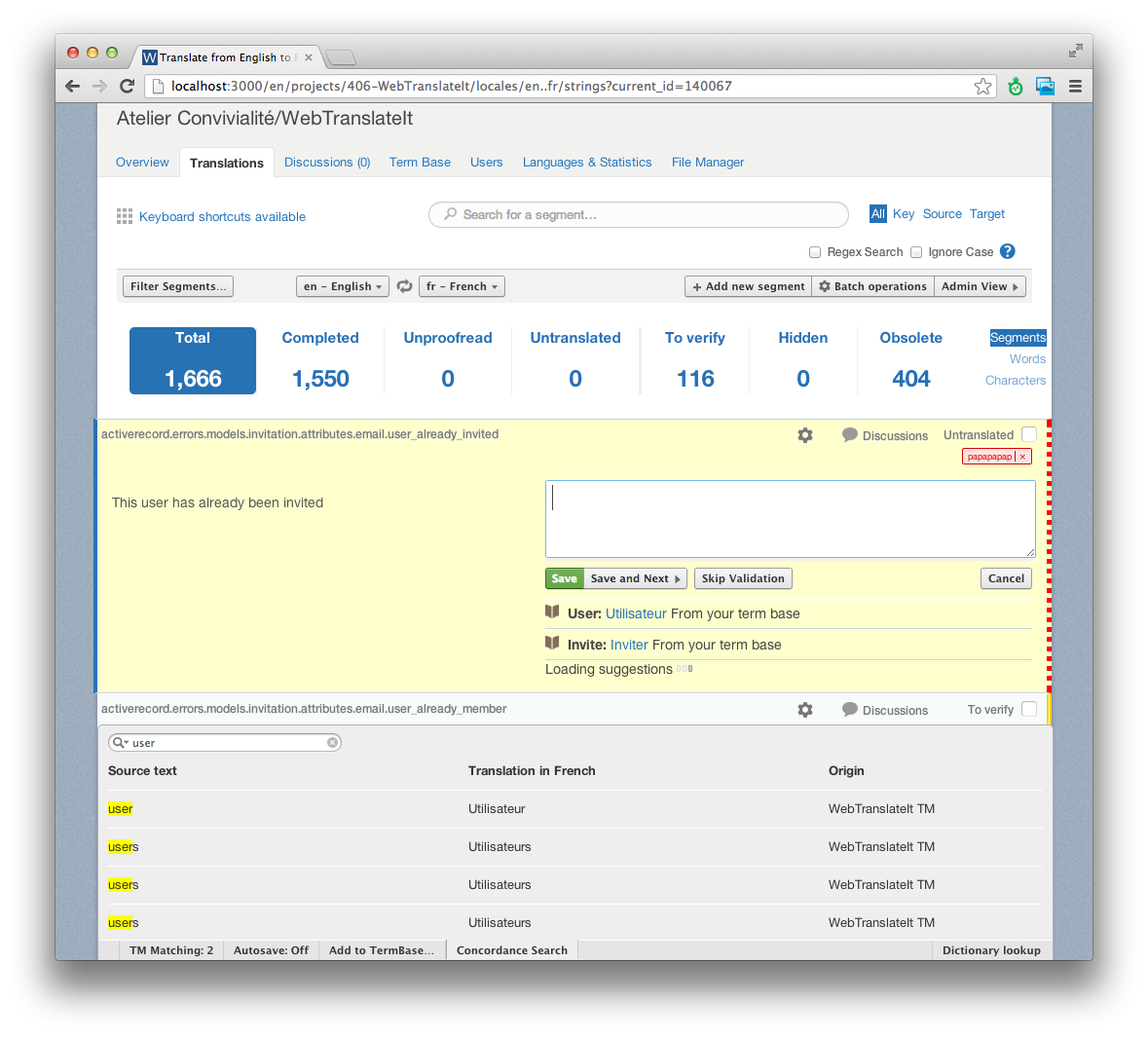1148x1037 pixels.
Task: Show the Obsolete 404 segments
Action: pos(910,360)
